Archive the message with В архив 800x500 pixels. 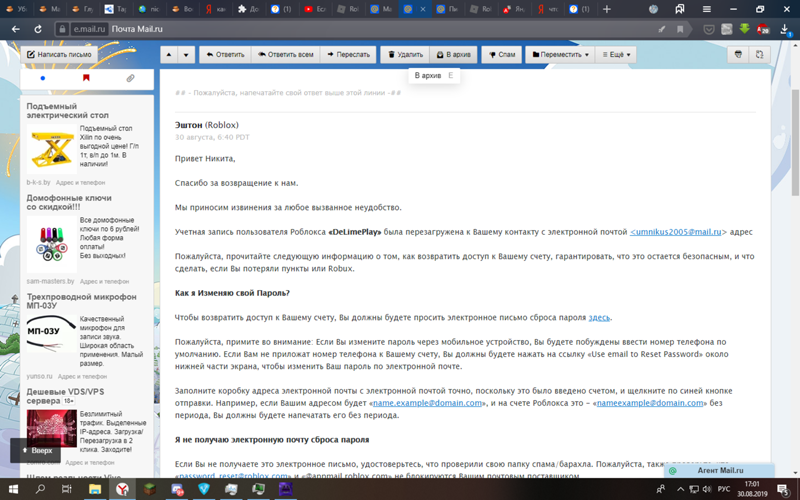tap(453, 55)
